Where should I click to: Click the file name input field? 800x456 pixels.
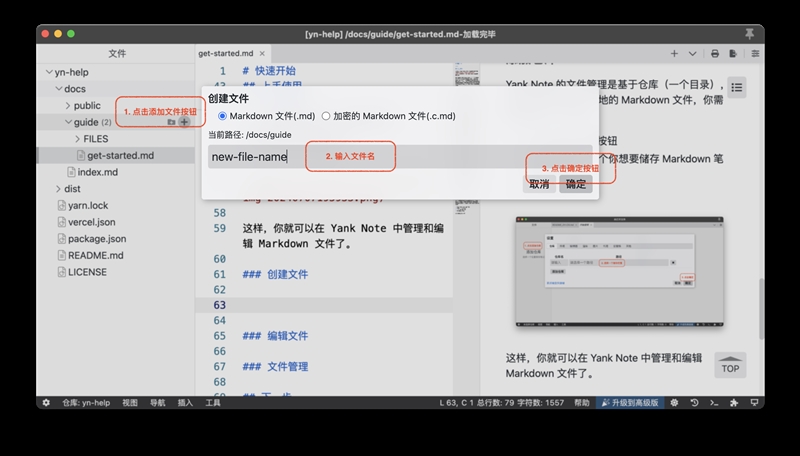click(x=401, y=157)
